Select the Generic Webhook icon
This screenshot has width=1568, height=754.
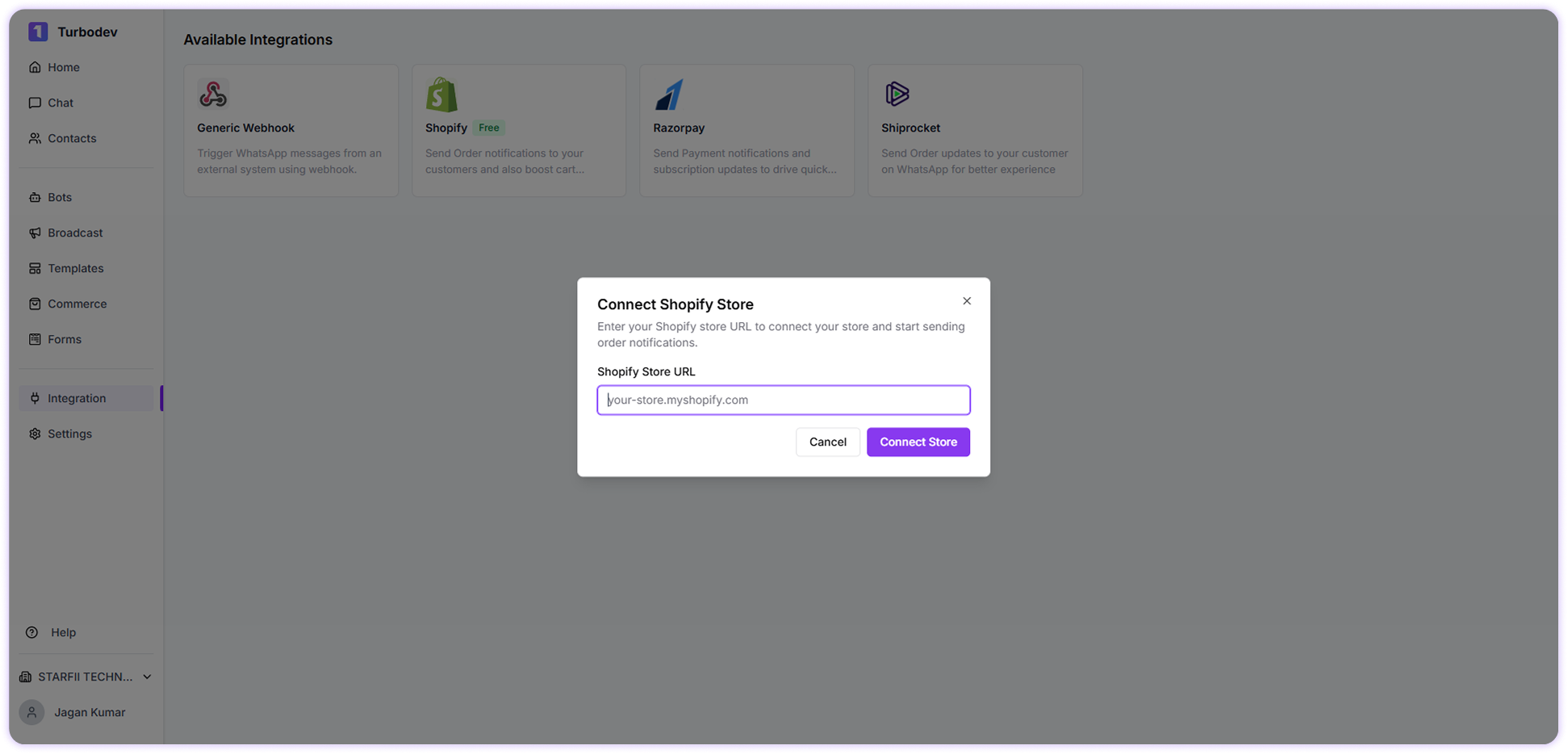[213, 94]
